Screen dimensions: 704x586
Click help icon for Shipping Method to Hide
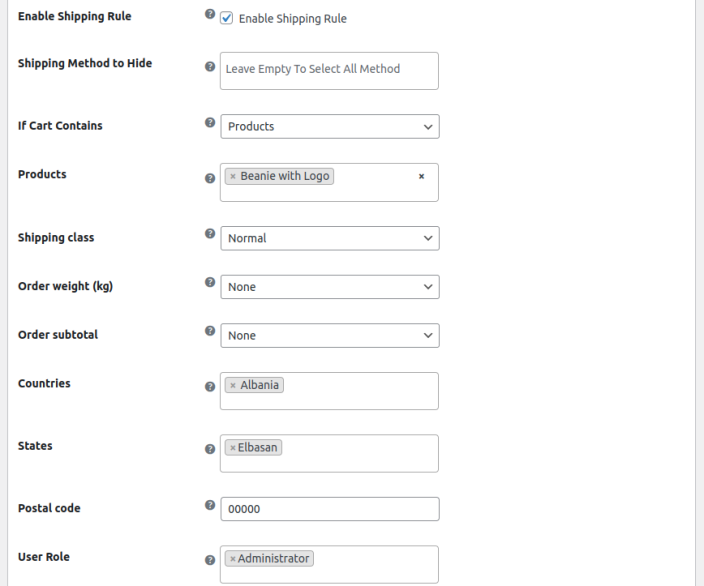210,66
